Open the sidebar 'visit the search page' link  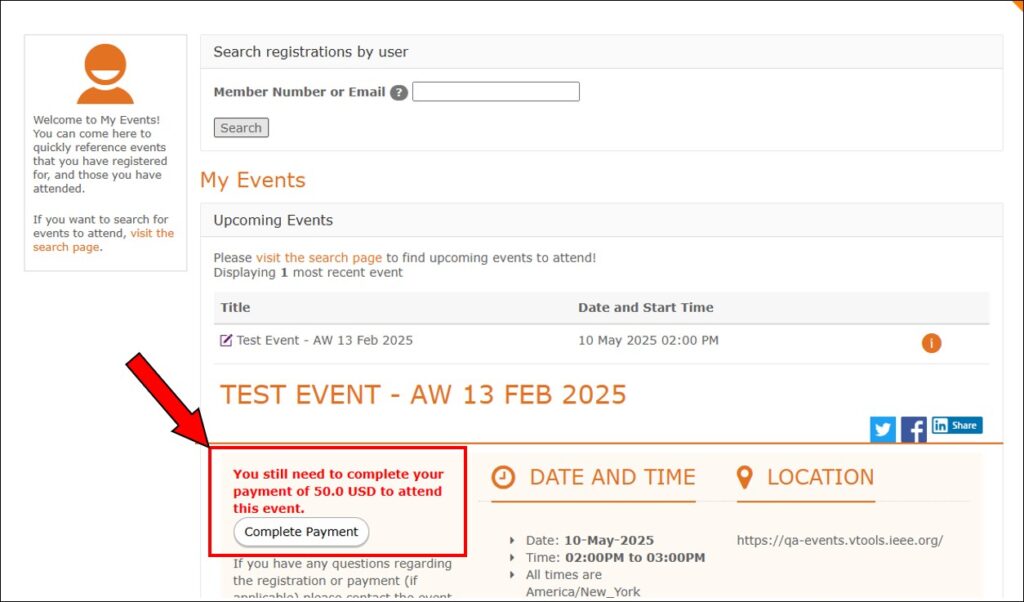pos(103,240)
